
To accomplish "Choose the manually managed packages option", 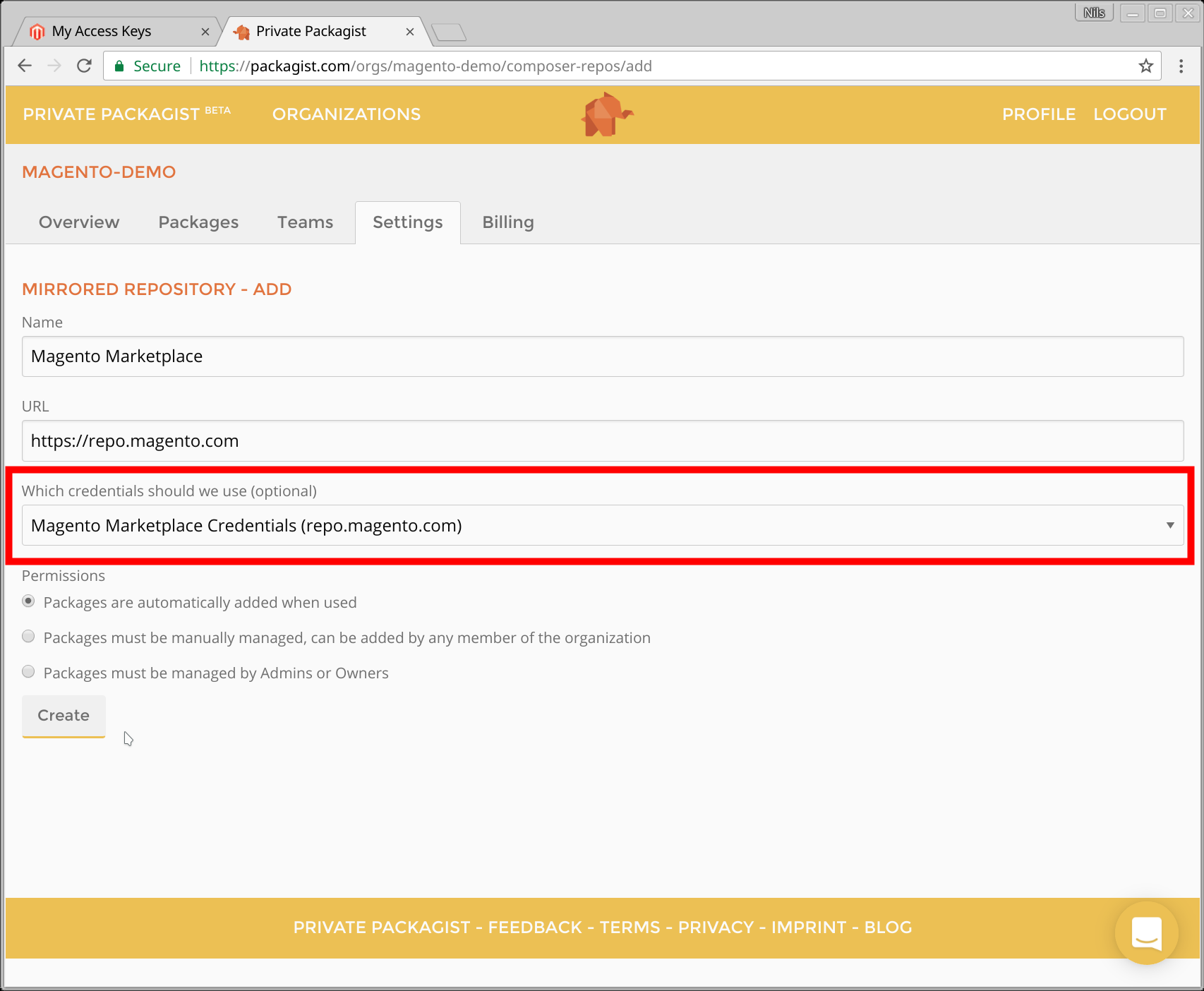I will pyautogui.click(x=28, y=637).
